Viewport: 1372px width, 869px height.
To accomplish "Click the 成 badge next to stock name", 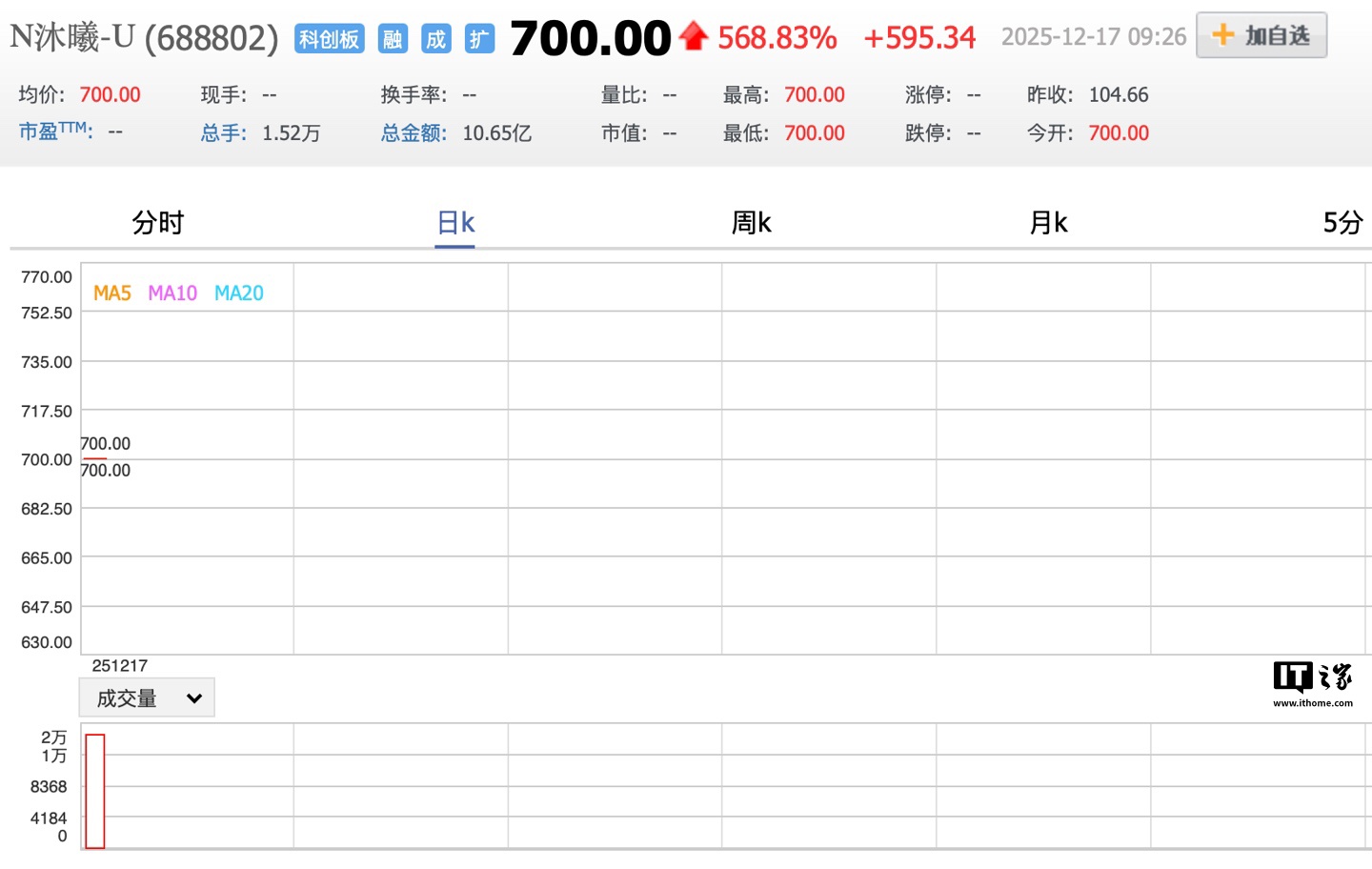I will pos(435,39).
